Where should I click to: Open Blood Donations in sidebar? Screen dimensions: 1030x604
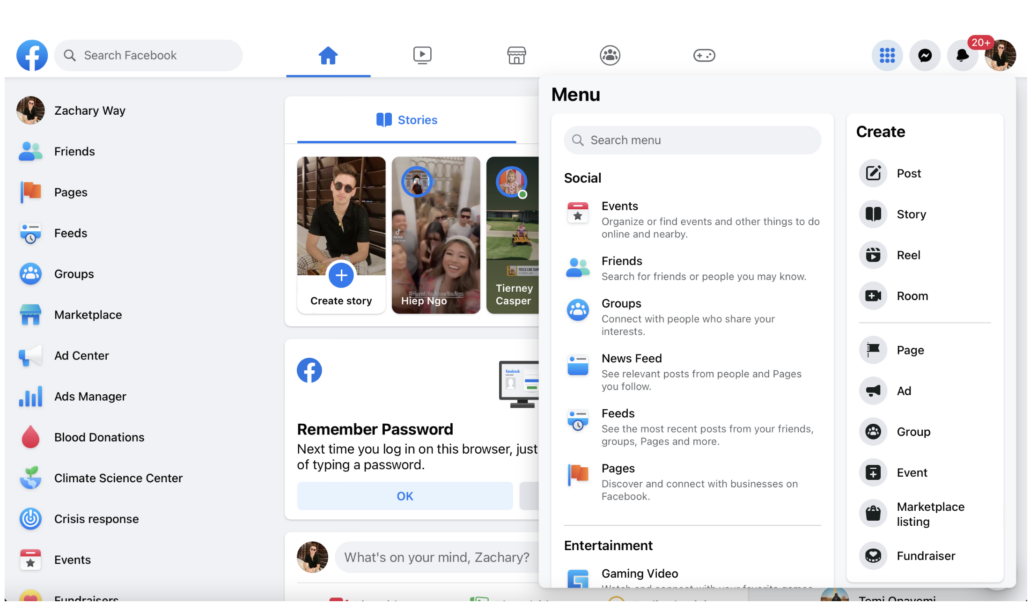99,438
